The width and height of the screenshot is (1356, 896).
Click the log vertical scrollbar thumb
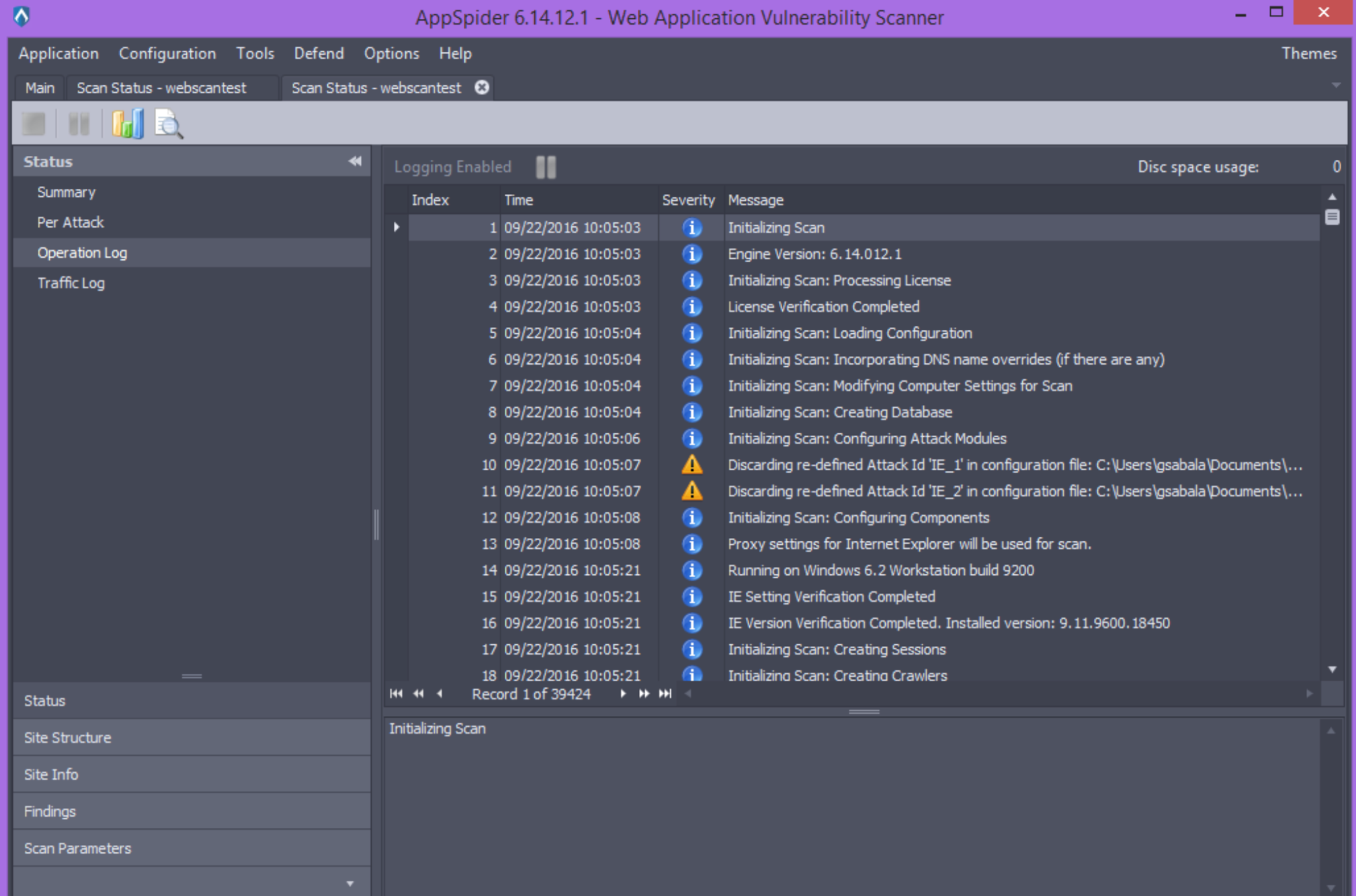click(1332, 217)
